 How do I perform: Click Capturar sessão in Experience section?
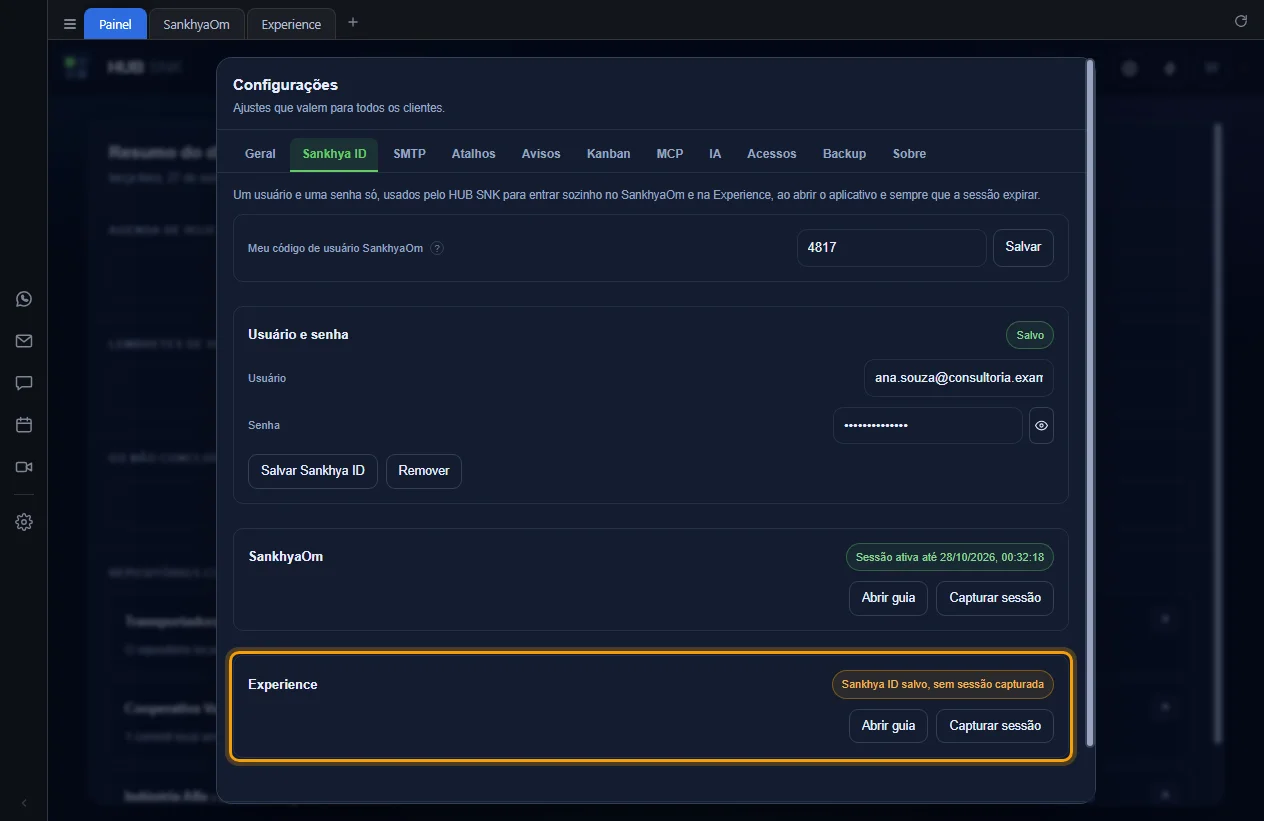[995, 726]
